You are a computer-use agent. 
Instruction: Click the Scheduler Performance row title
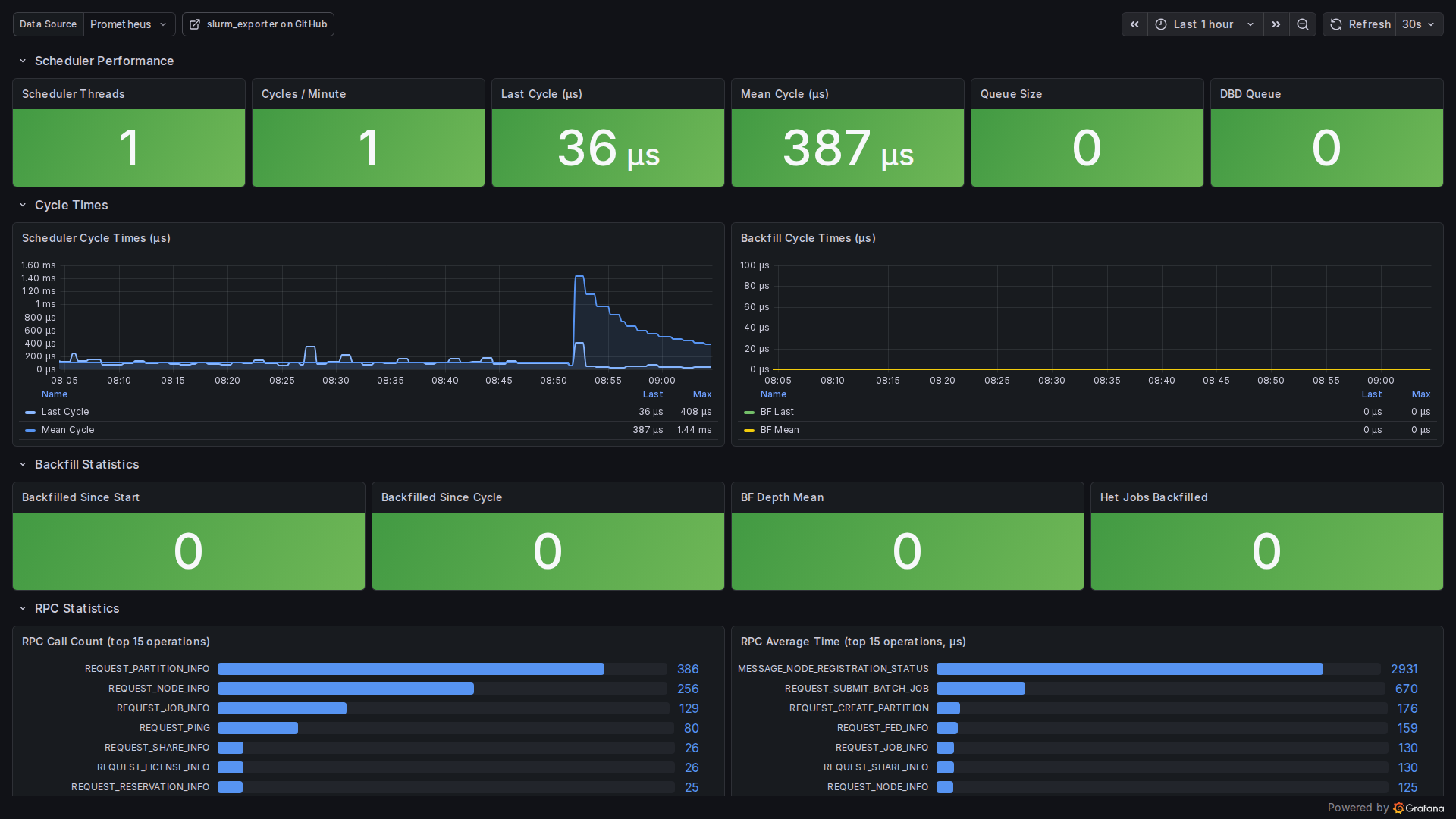[x=105, y=61]
